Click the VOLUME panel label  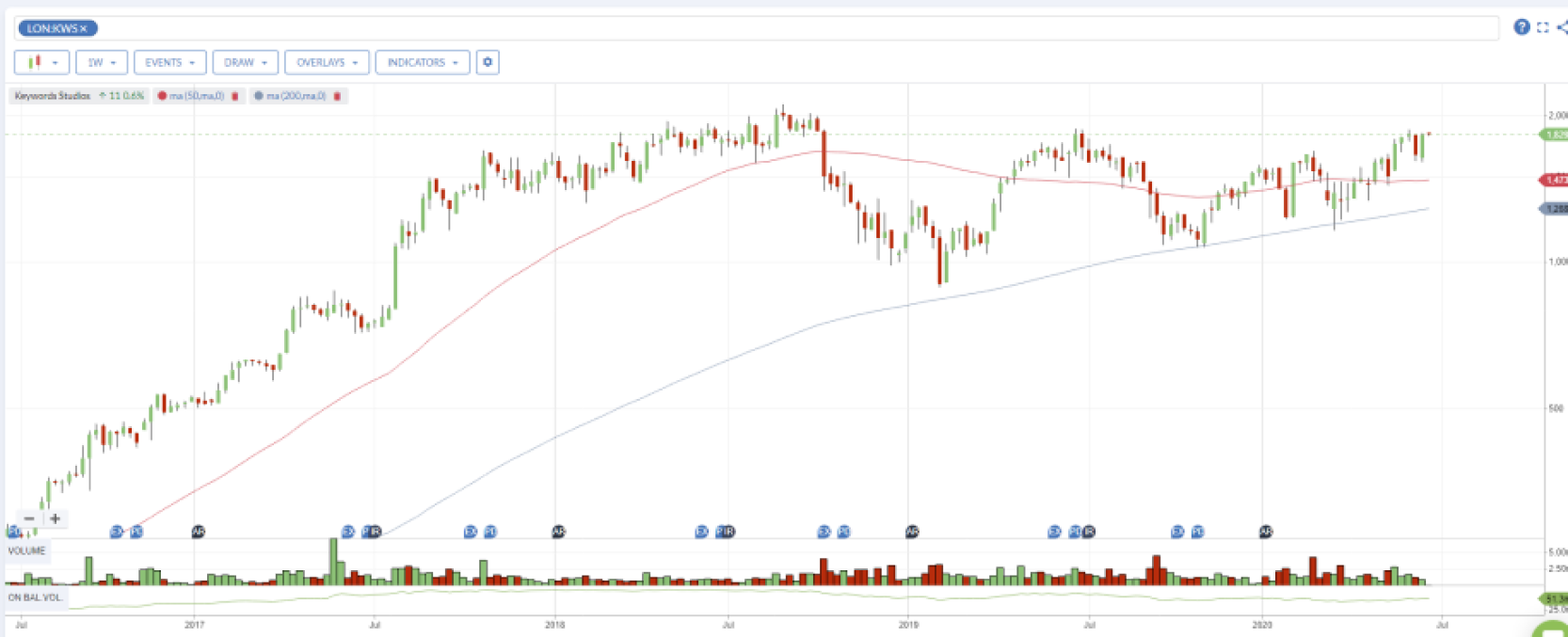[x=26, y=550]
